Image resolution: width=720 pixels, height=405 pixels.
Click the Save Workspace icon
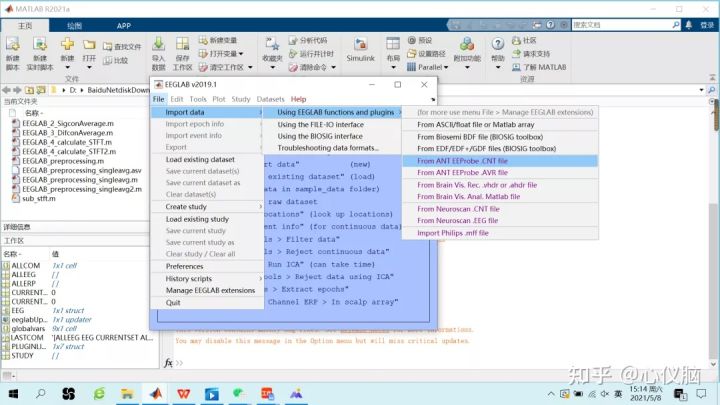(182, 45)
